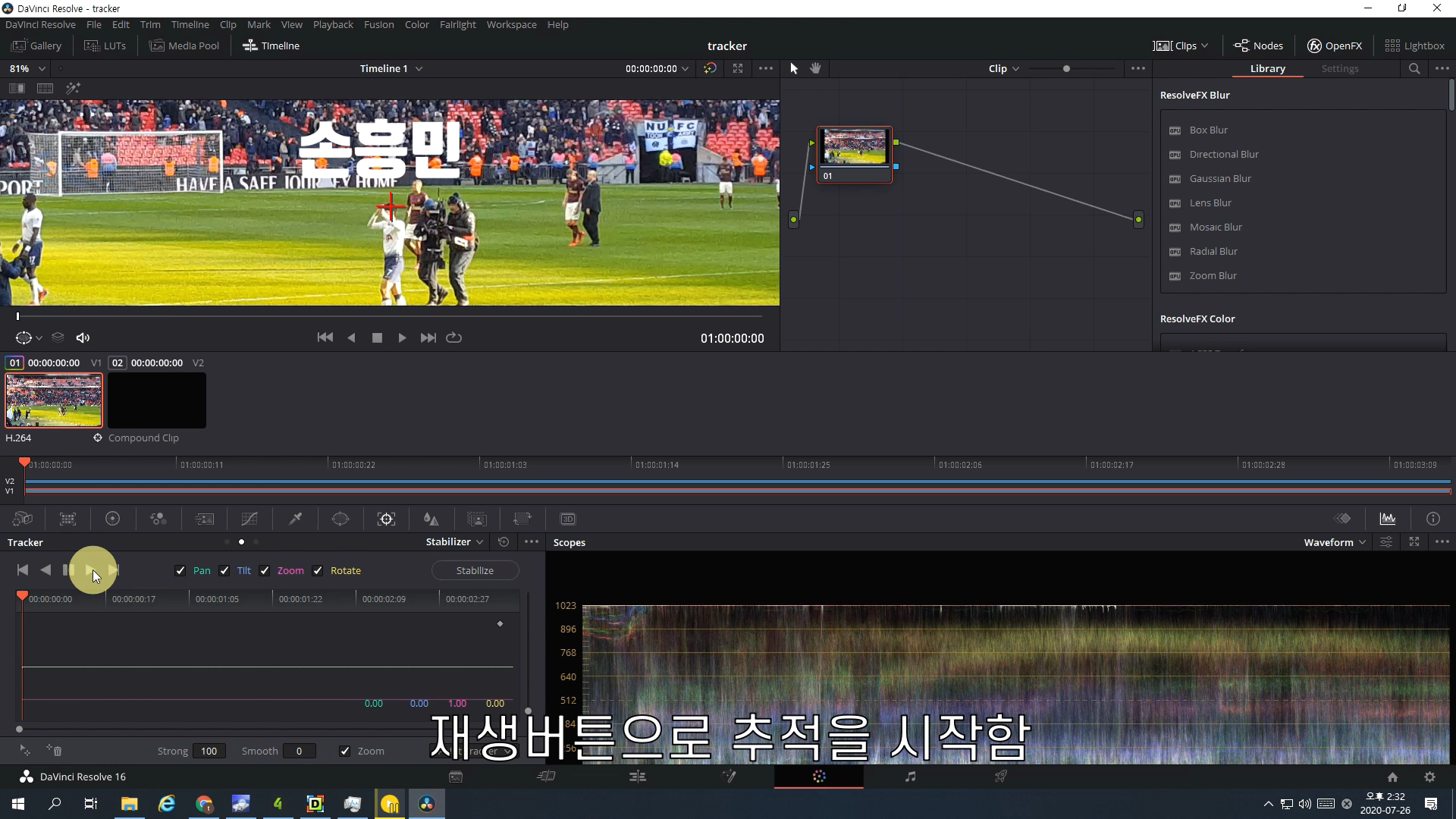The width and height of the screenshot is (1456, 819).
Task: Open the Tracker palette icon
Action: tap(386, 519)
